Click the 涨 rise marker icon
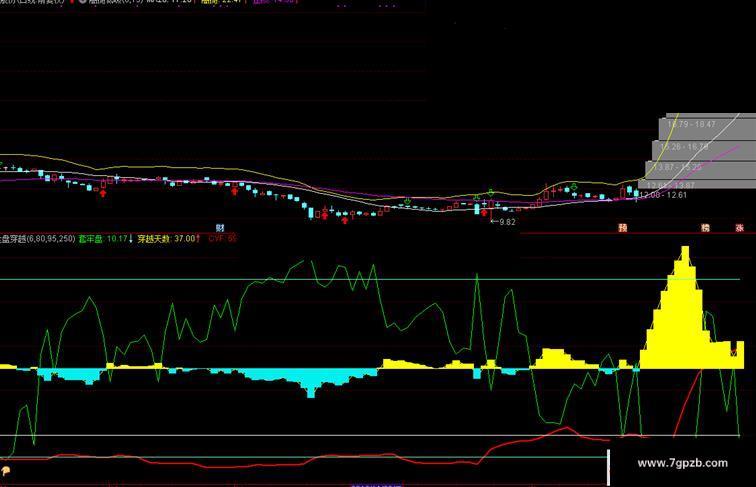Image resolution: width=756 pixels, height=487 pixels. (740, 228)
